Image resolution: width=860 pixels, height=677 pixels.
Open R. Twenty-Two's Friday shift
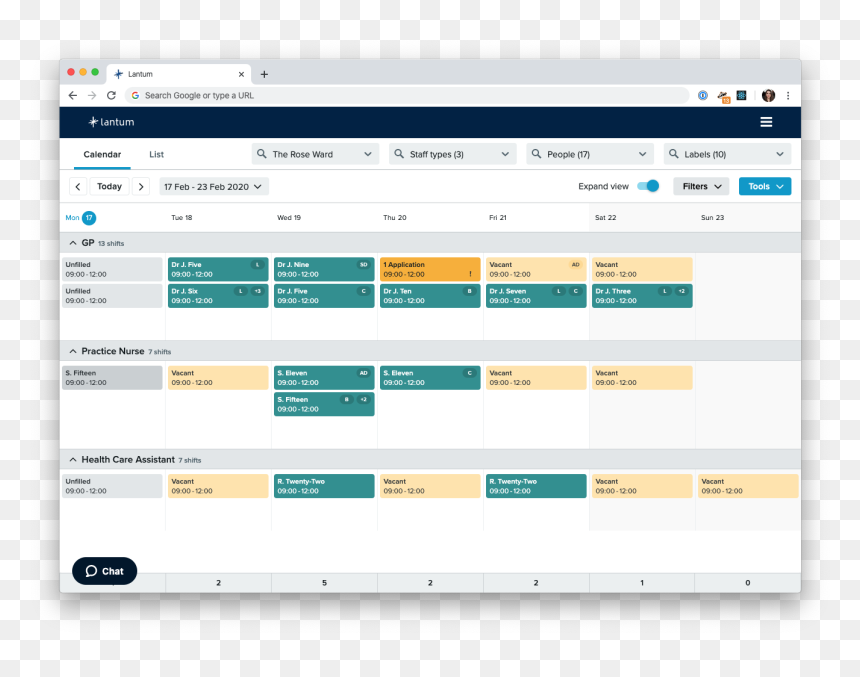[536, 486]
